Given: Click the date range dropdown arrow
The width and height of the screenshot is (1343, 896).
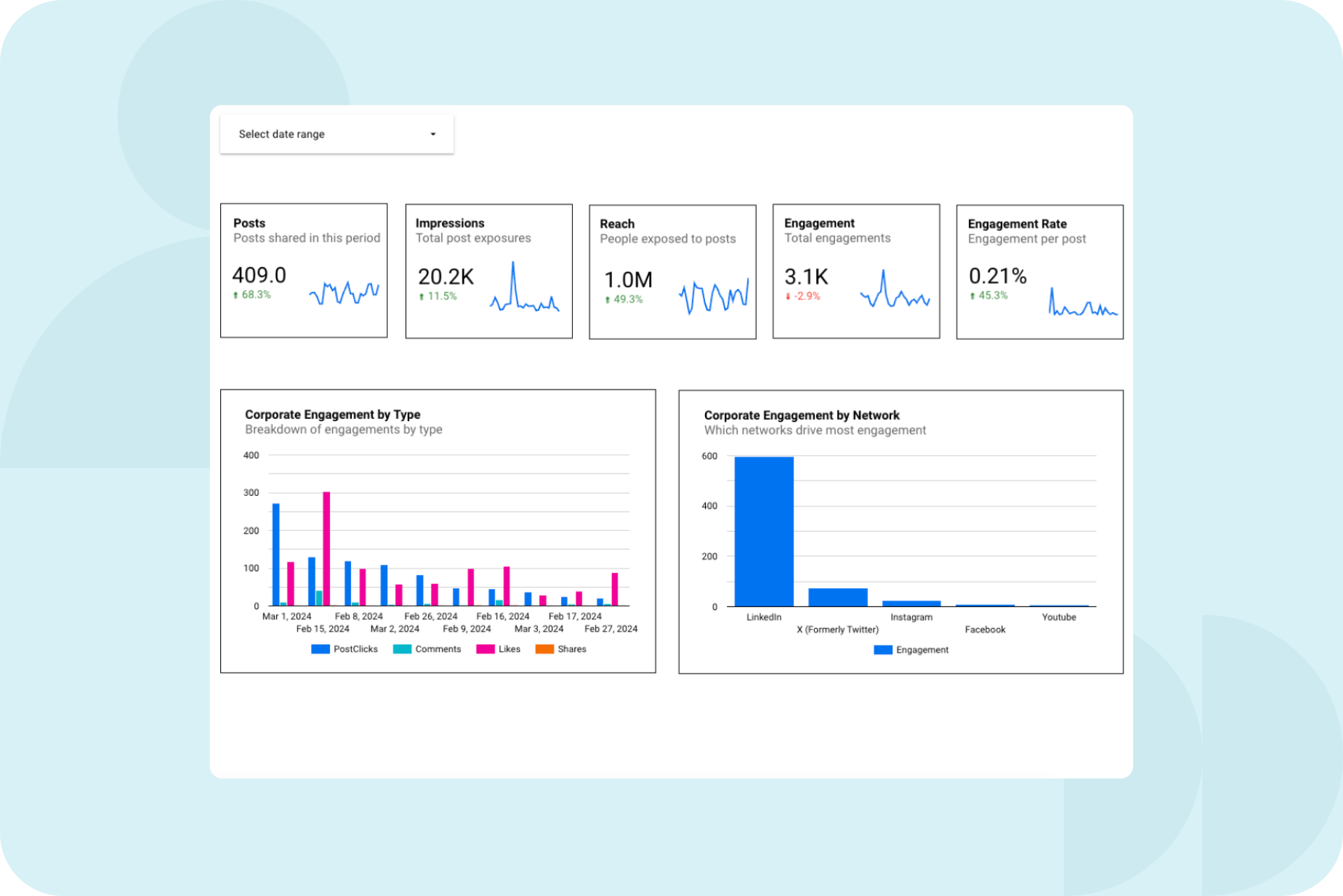Looking at the screenshot, I should [433, 134].
